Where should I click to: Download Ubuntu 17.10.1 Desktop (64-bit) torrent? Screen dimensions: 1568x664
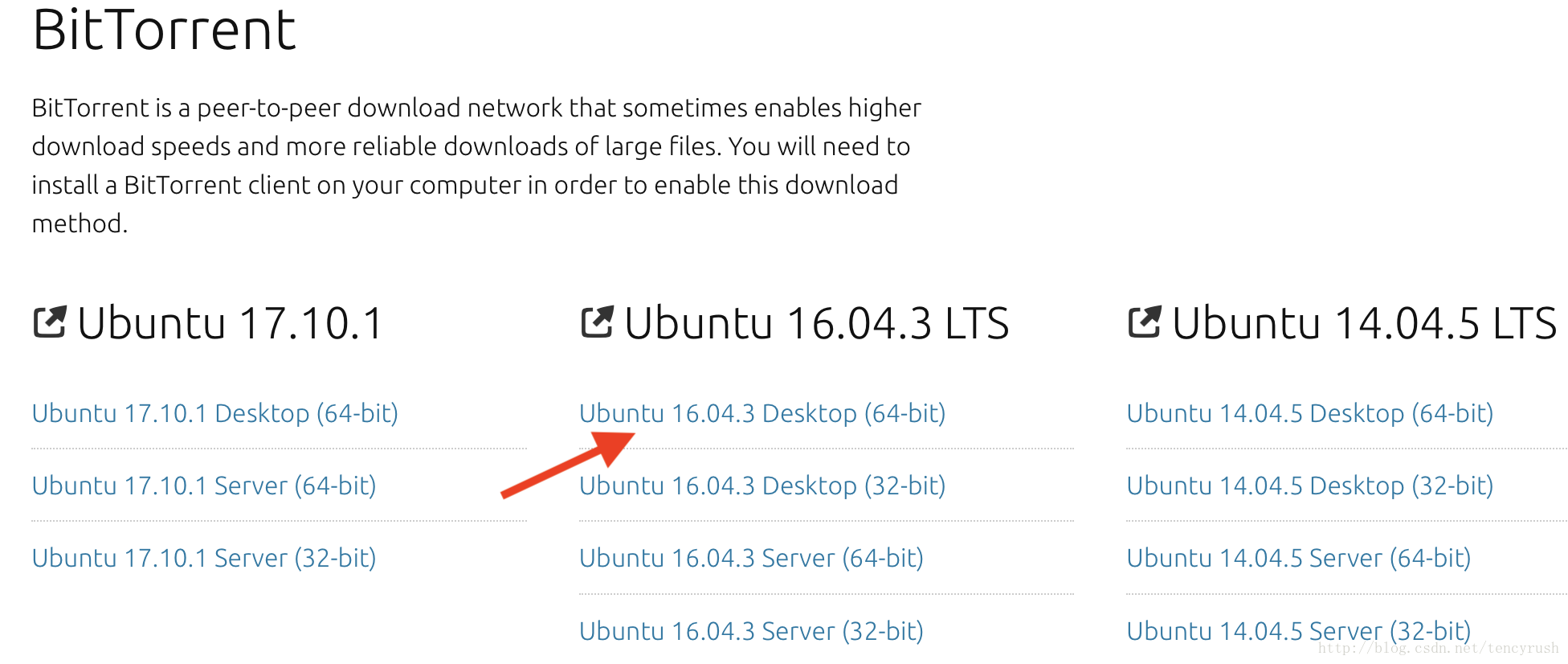click(215, 413)
